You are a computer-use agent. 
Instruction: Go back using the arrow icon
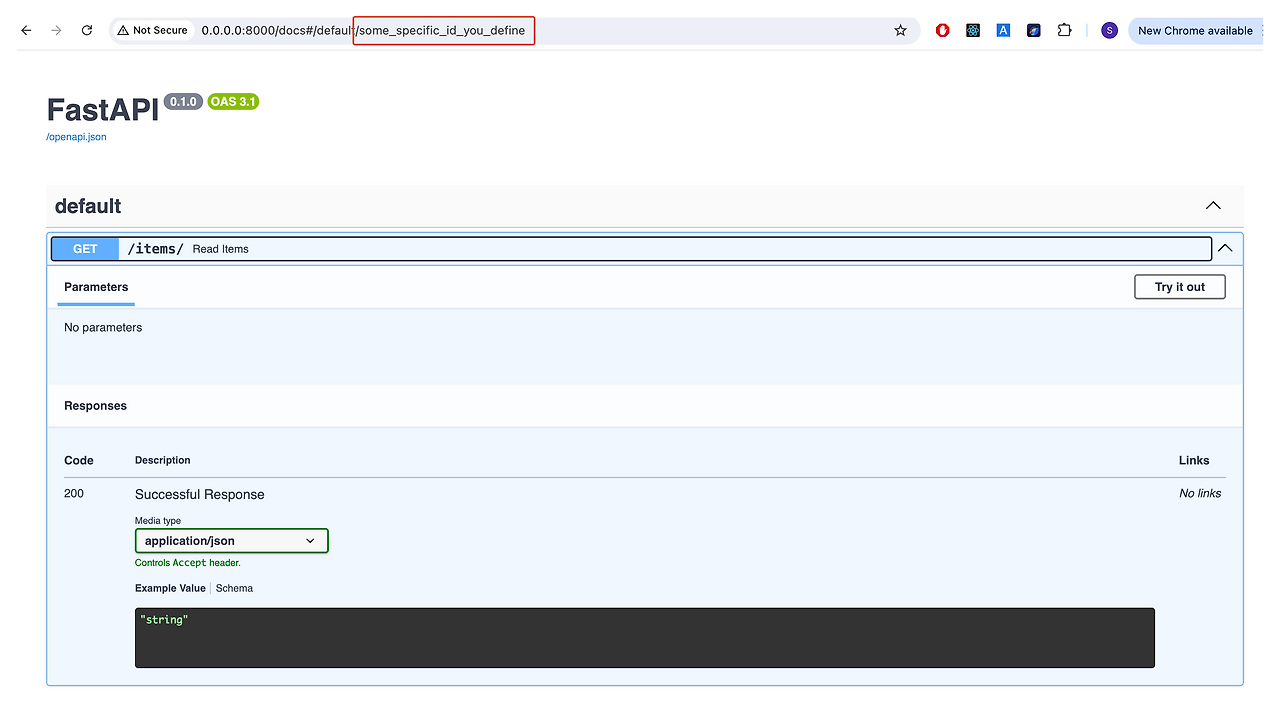[x=25, y=30]
